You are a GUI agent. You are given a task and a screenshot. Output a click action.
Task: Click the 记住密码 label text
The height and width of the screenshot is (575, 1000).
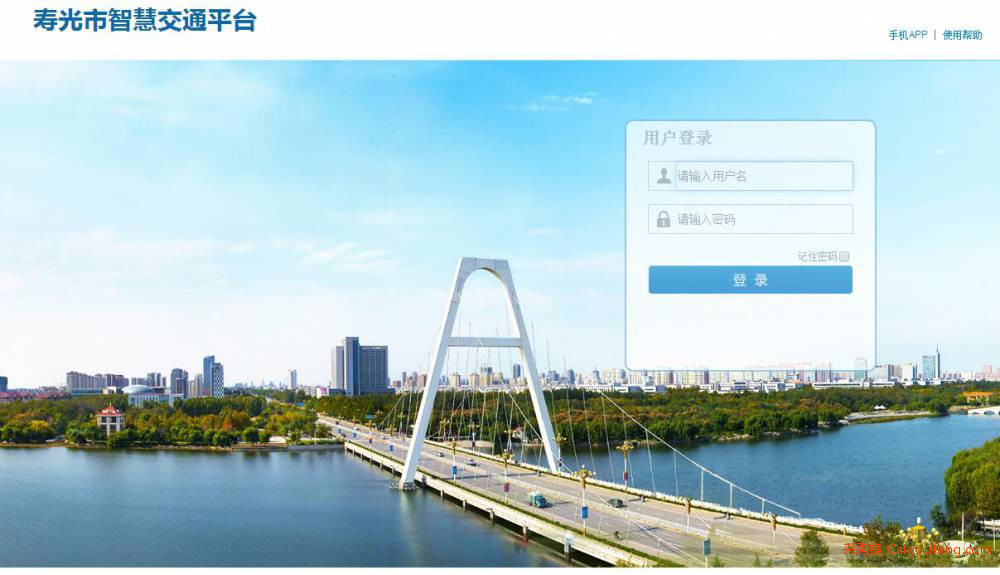point(817,256)
